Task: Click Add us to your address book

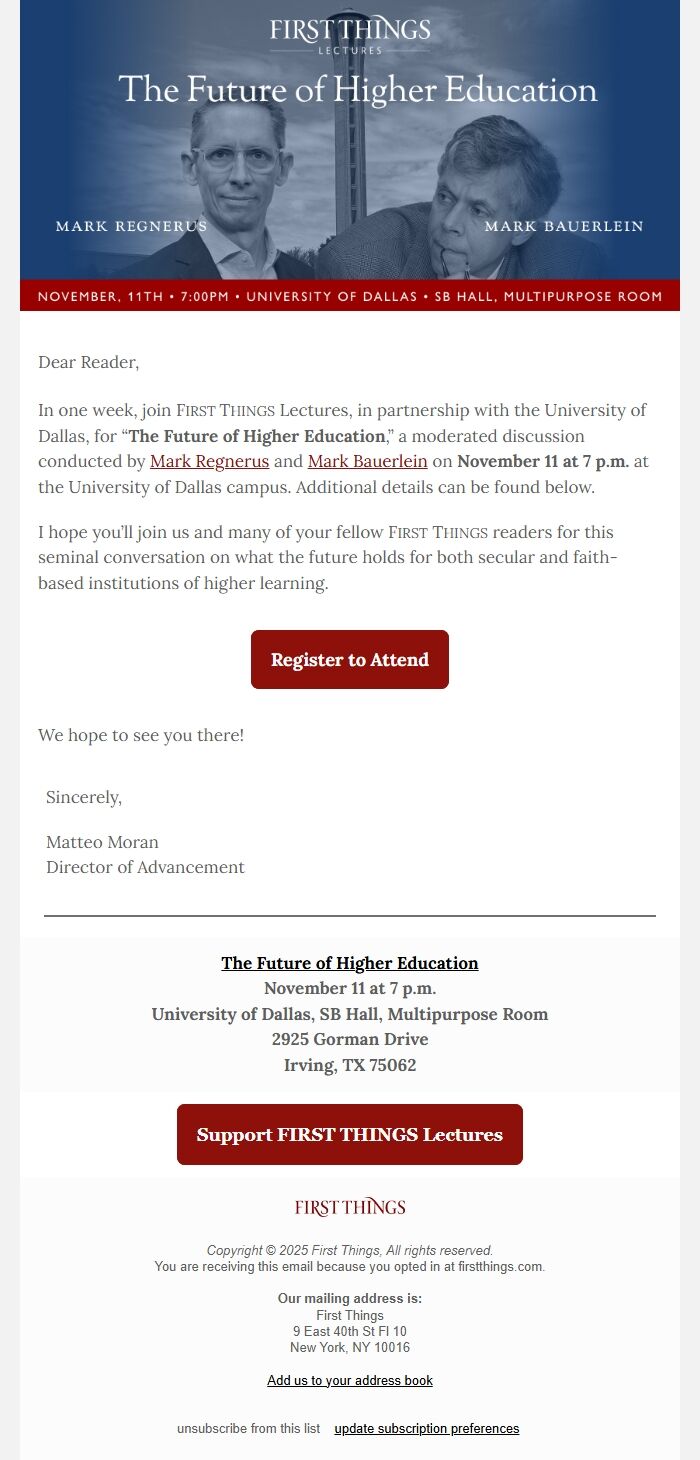Action: pyautogui.click(x=349, y=1380)
